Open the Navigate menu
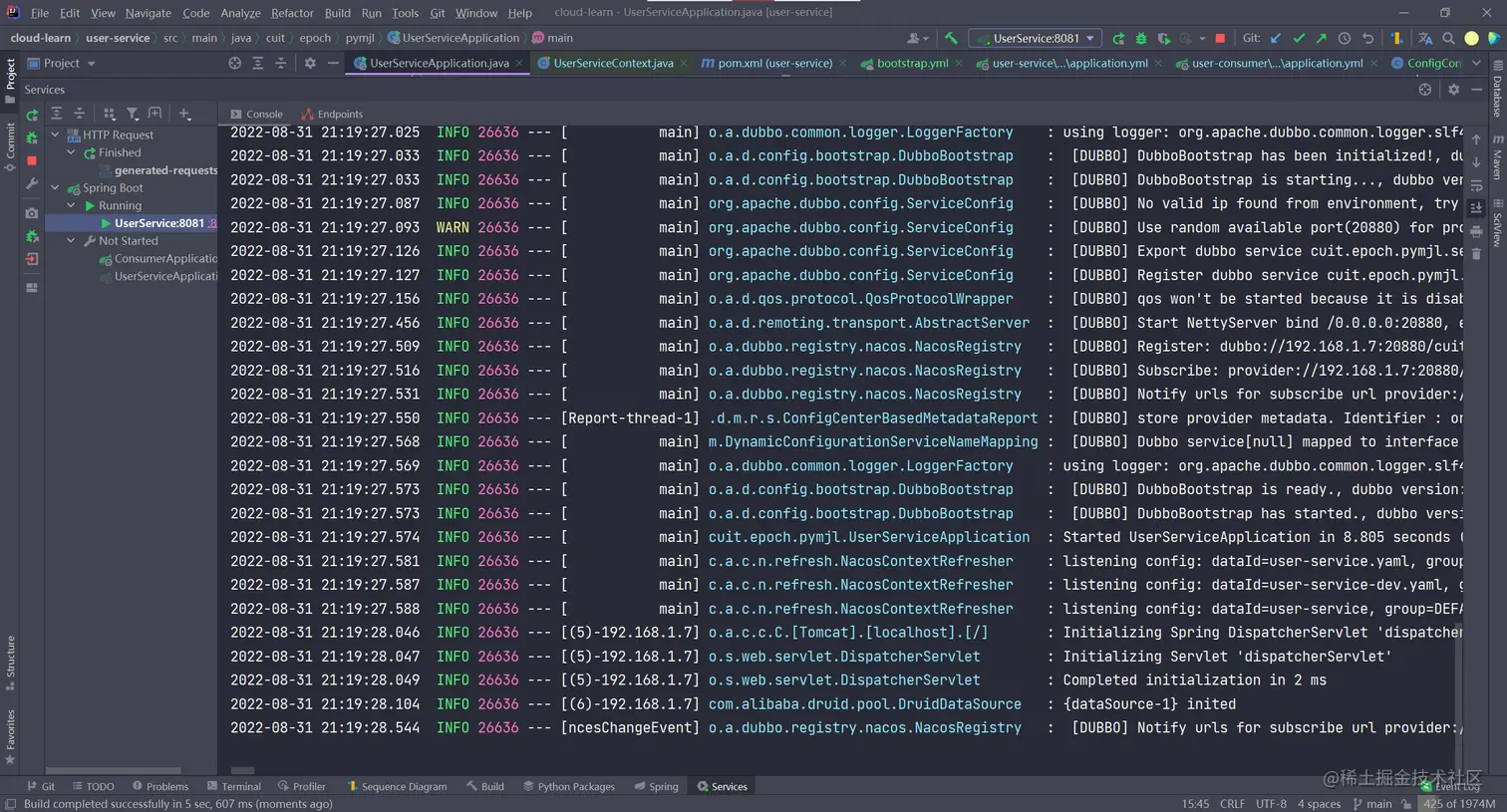 click(x=148, y=13)
